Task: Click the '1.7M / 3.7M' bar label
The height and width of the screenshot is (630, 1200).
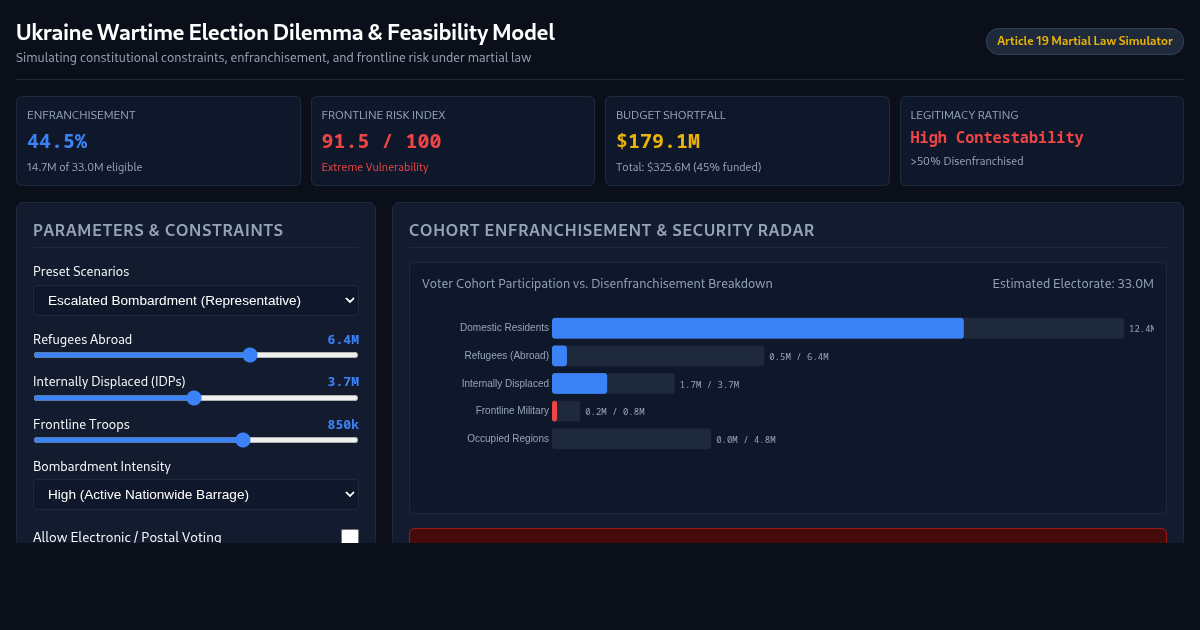Action: [x=709, y=385]
